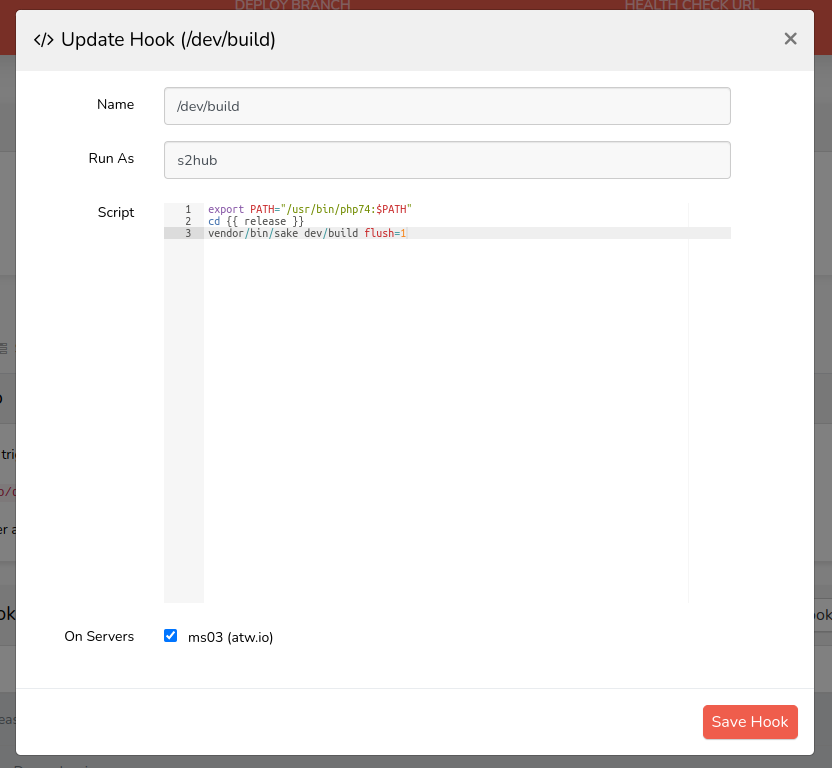Click the code brackets icon in dialog title
The height and width of the screenshot is (768, 832).
point(44,40)
